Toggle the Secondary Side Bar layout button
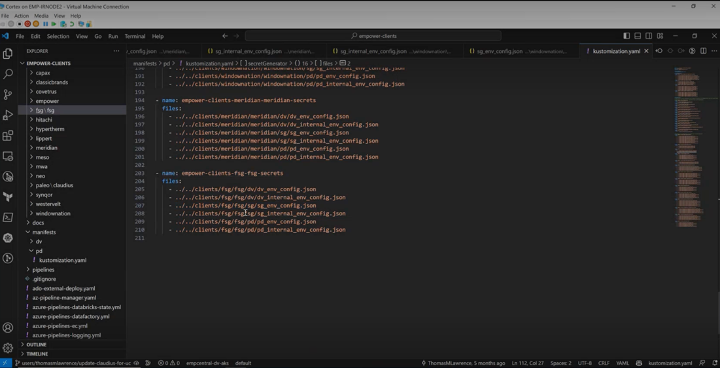 click(648, 36)
